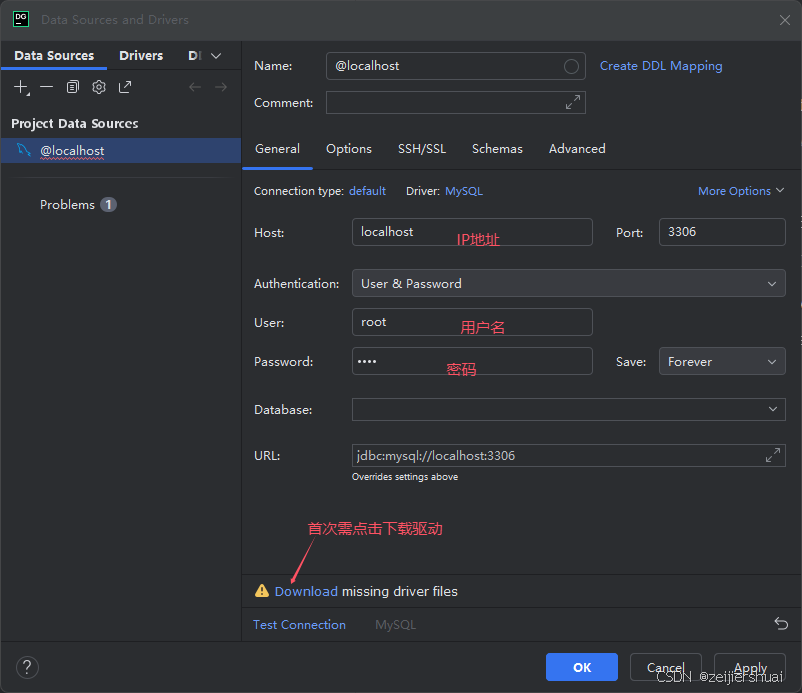Open the Database dropdown
The width and height of the screenshot is (802, 693).
point(568,410)
